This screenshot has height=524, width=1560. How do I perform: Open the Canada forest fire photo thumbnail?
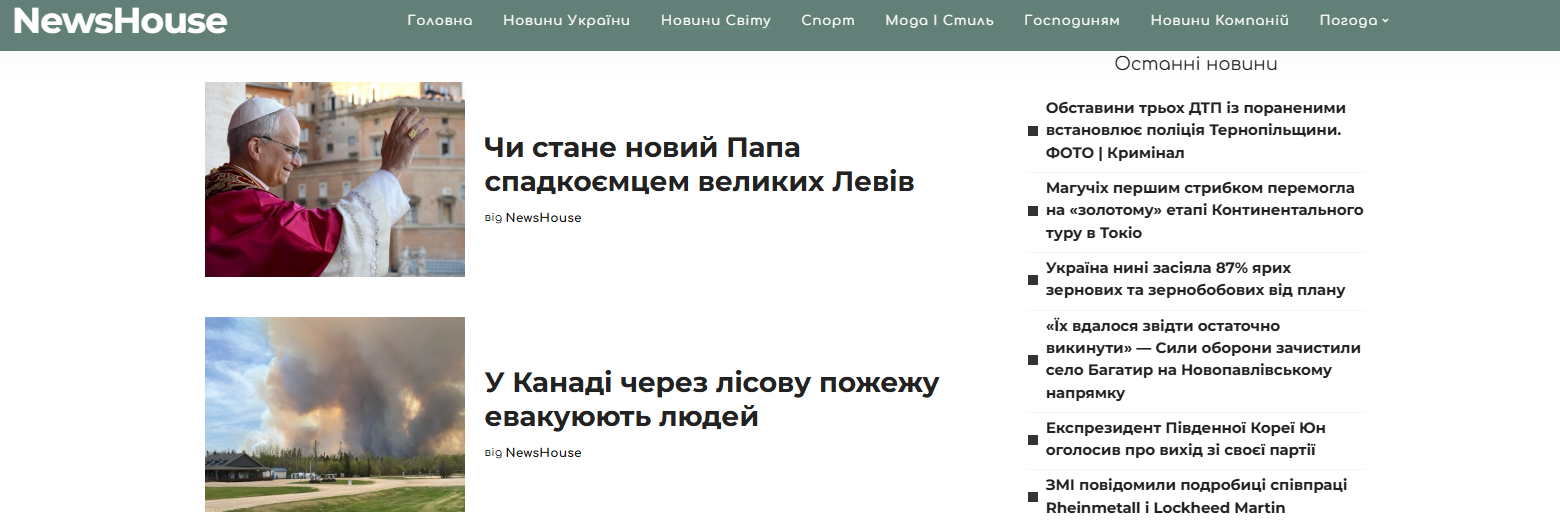point(335,414)
